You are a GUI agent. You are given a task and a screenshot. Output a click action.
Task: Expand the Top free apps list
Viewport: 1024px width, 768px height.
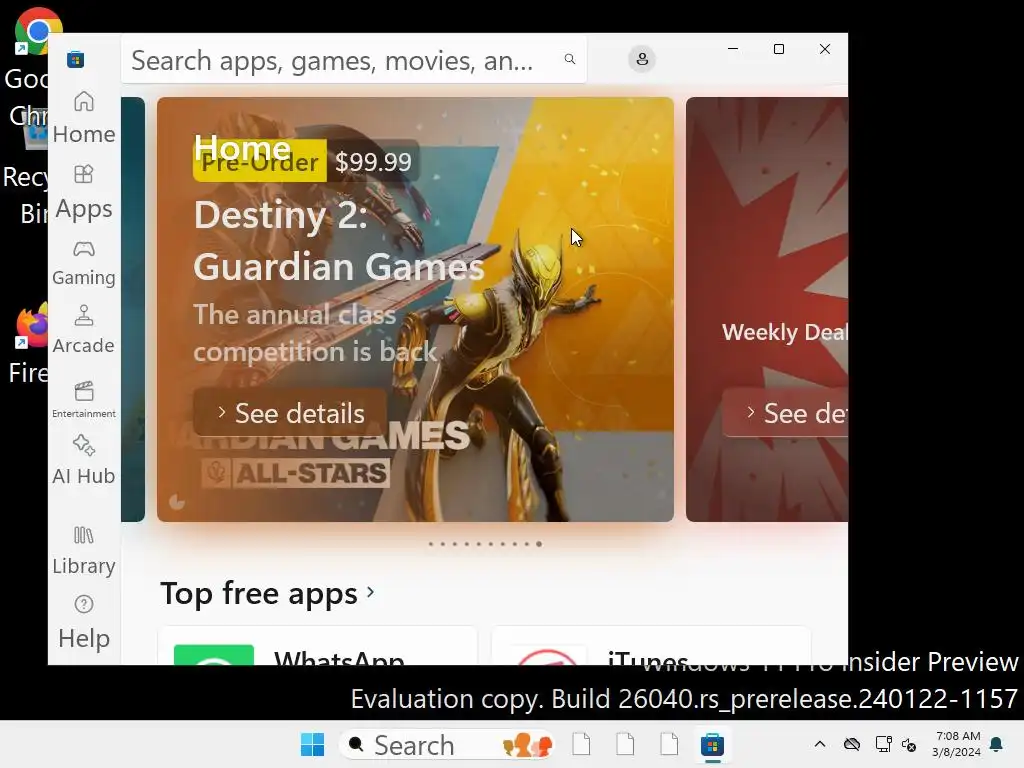(268, 593)
